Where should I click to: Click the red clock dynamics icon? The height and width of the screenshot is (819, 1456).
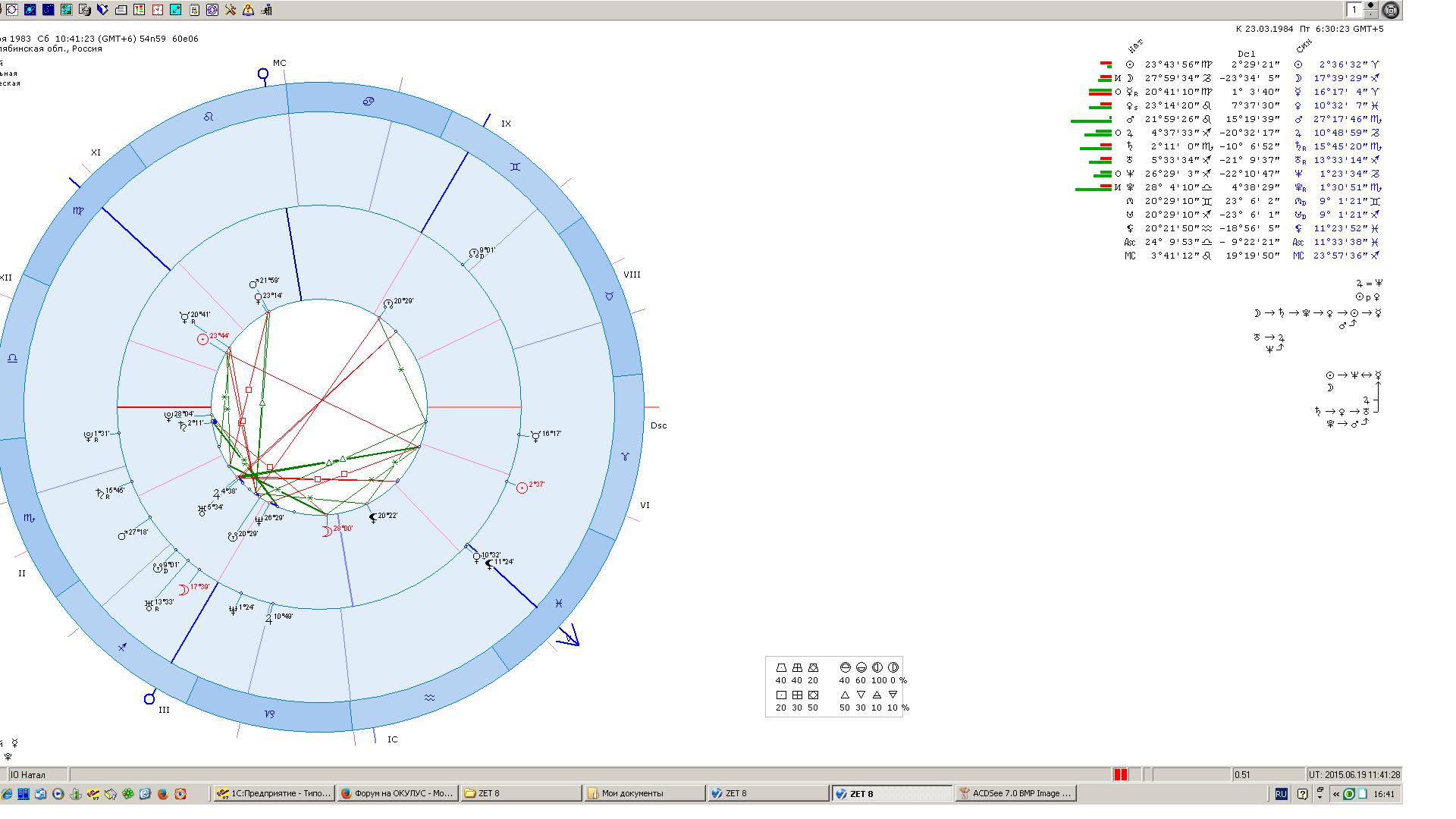[158, 10]
